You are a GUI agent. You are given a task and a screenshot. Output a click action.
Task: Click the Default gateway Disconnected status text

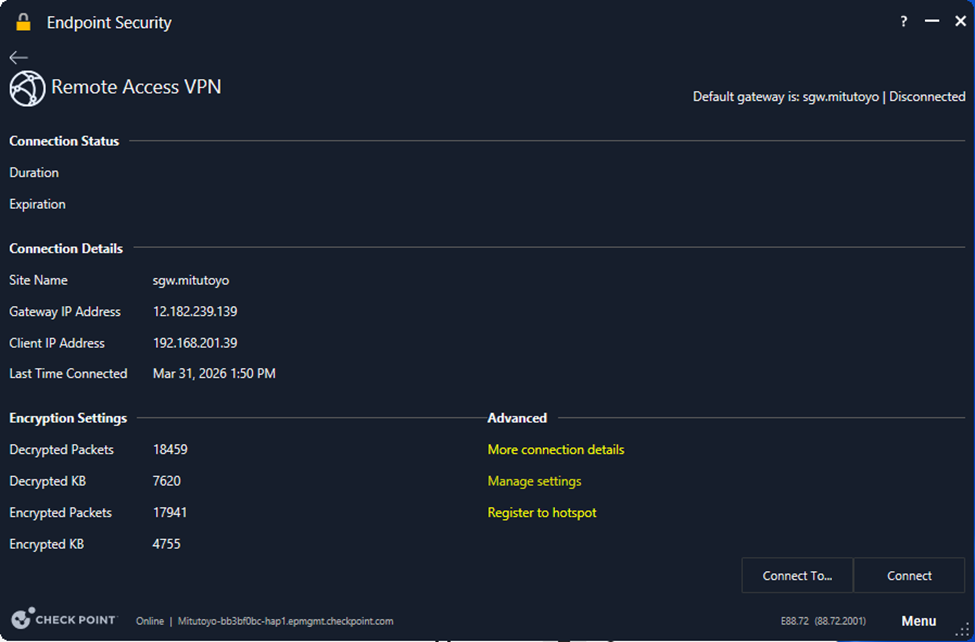click(x=927, y=97)
